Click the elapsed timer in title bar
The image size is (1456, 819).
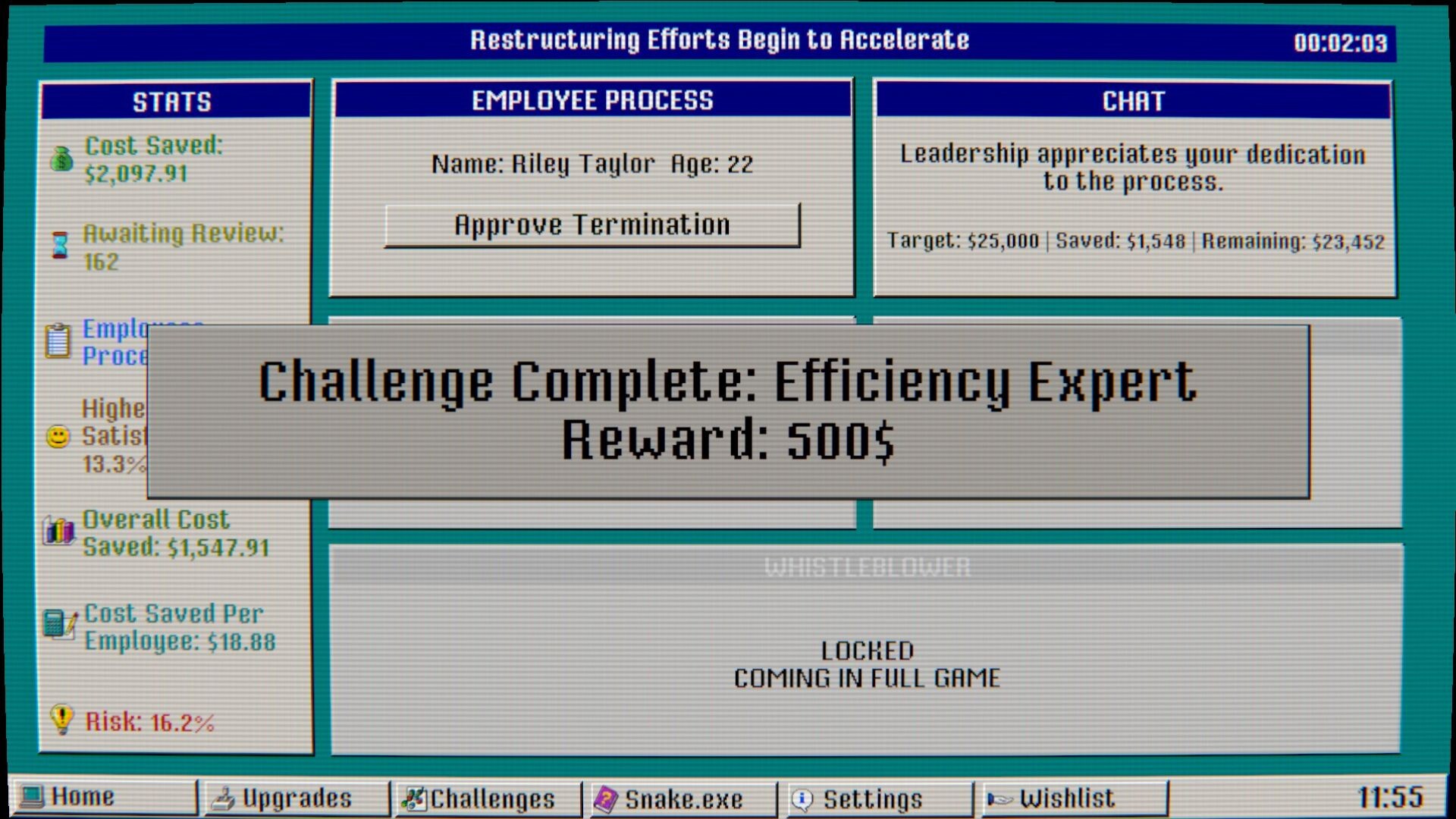[x=1340, y=42]
